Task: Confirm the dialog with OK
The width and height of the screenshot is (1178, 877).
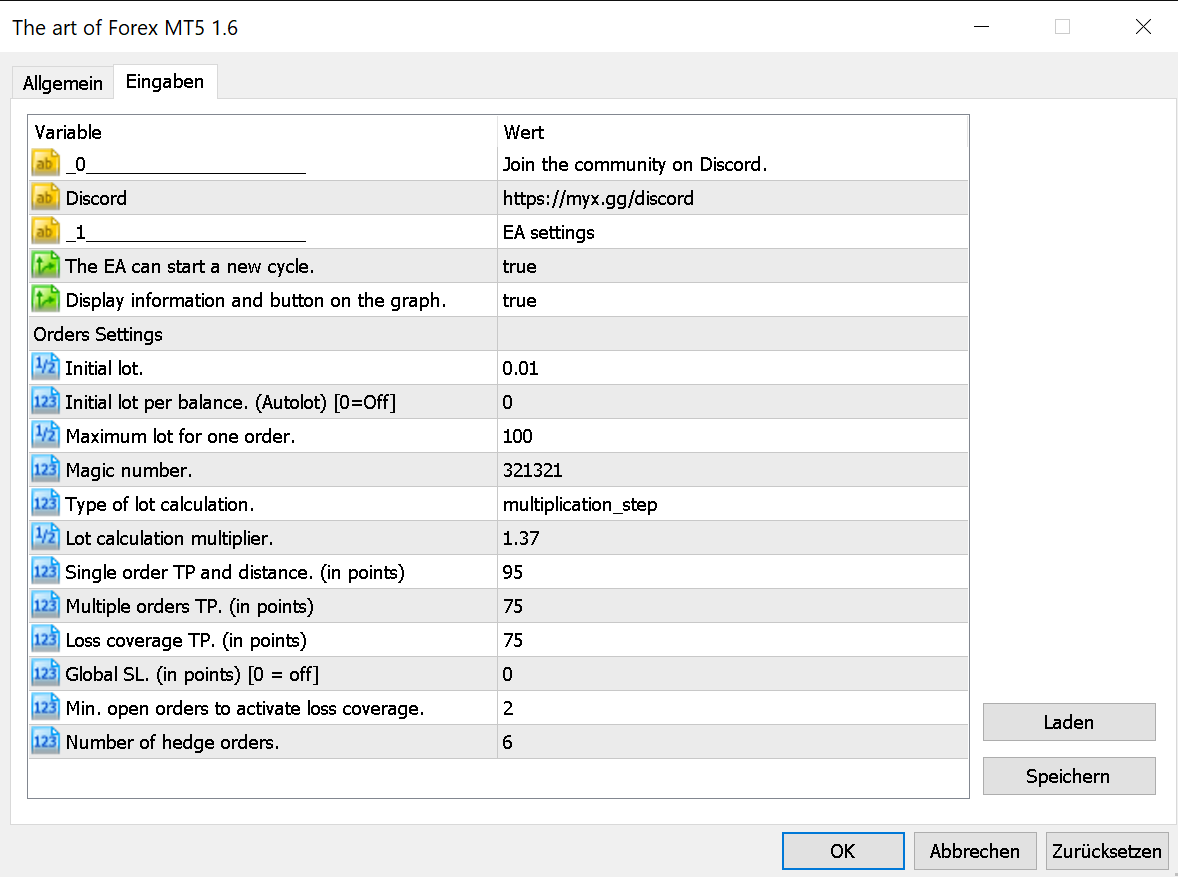Action: pos(842,851)
